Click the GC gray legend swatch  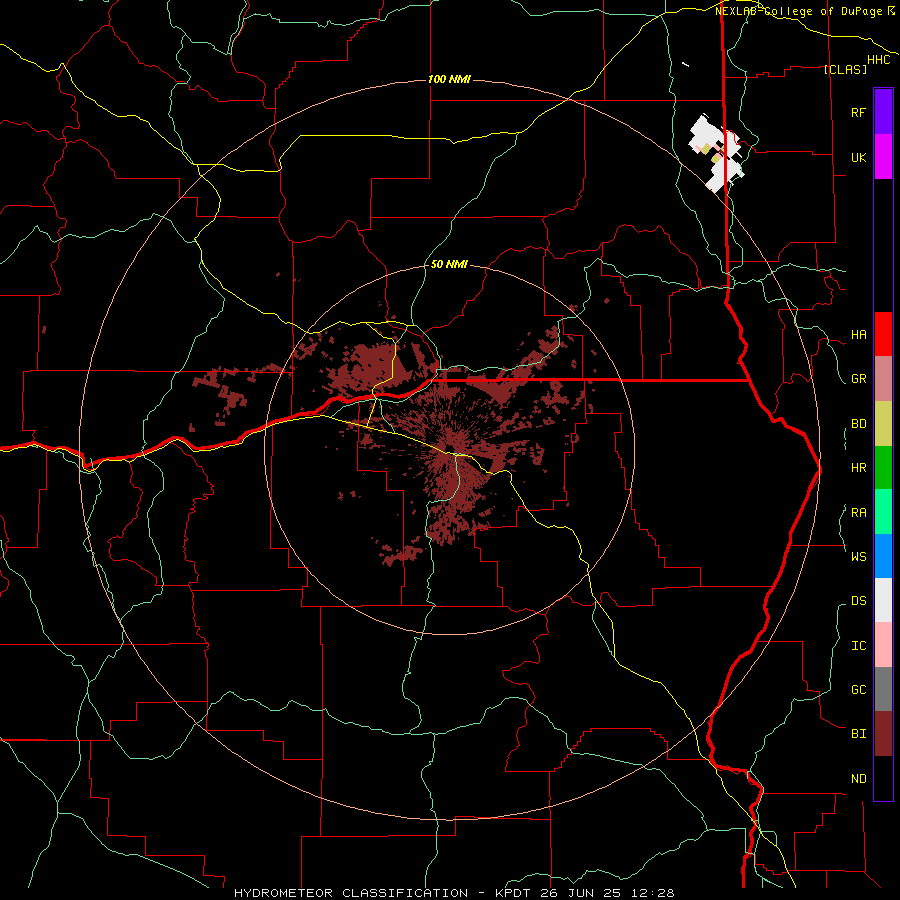click(x=883, y=689)
